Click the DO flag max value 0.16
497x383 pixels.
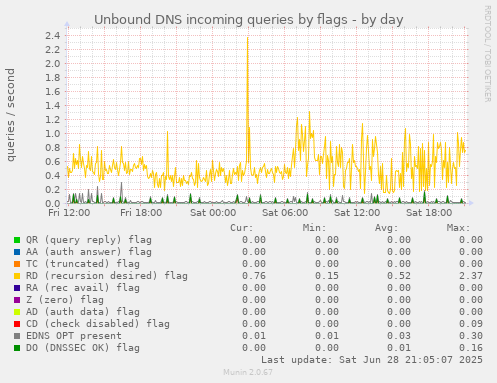470,348
